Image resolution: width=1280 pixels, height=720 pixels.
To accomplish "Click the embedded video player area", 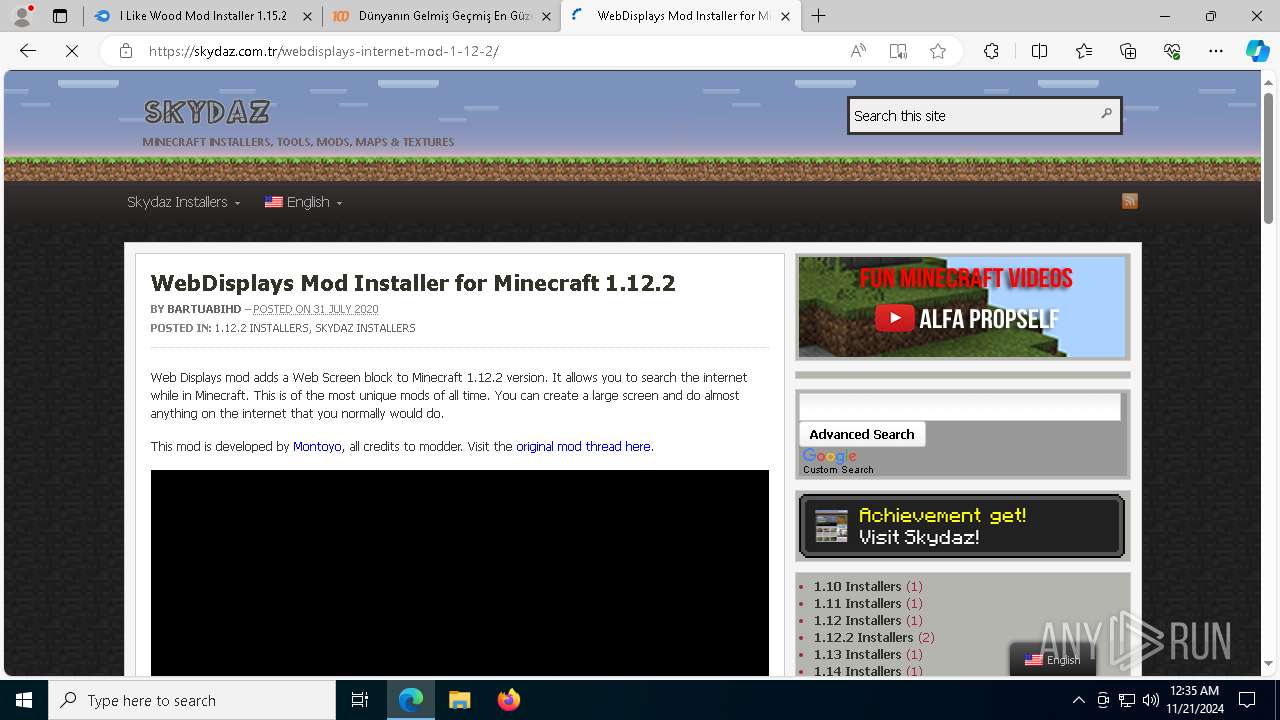I will pos(460,573).
